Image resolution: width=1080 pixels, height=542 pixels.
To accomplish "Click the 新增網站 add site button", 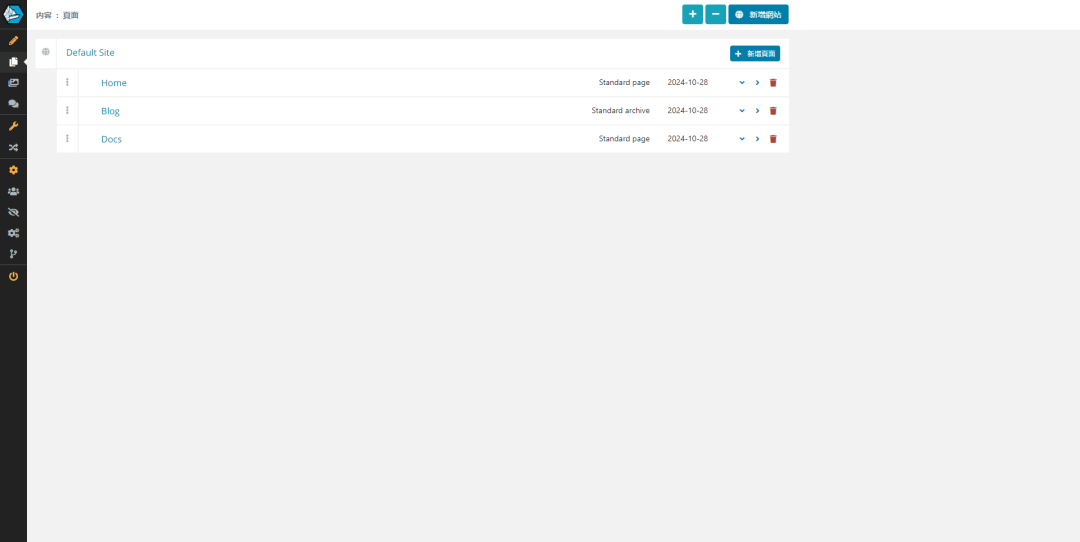I will click(x=758, y=14).
